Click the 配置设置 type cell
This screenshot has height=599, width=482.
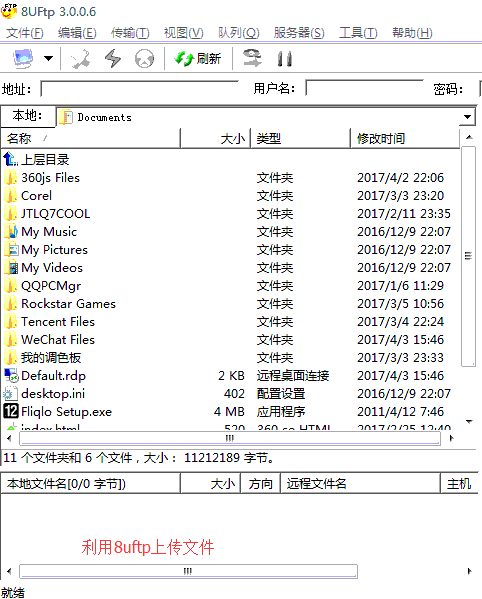click(x=281, y=393)
